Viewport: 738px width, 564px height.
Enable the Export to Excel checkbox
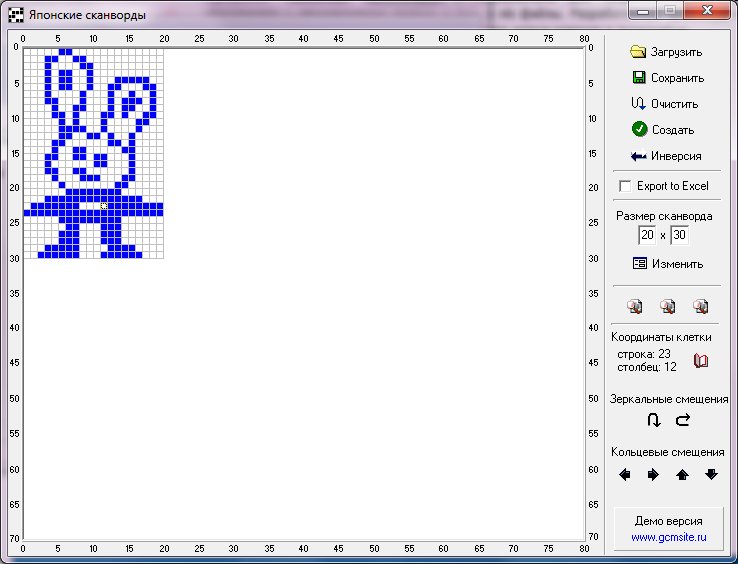[x=625, y=186]
